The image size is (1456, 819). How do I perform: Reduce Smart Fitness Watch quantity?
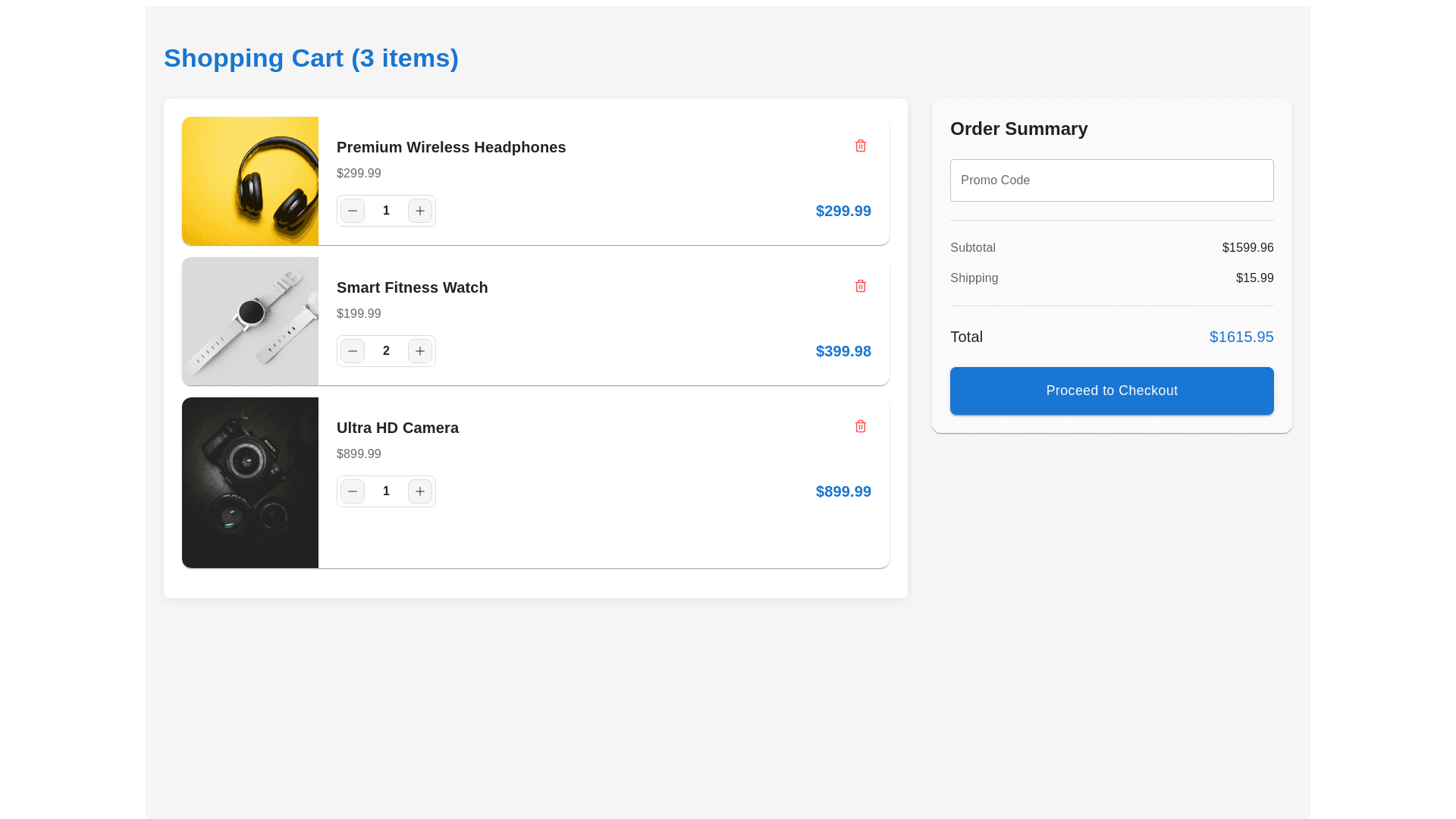(353, 351)
